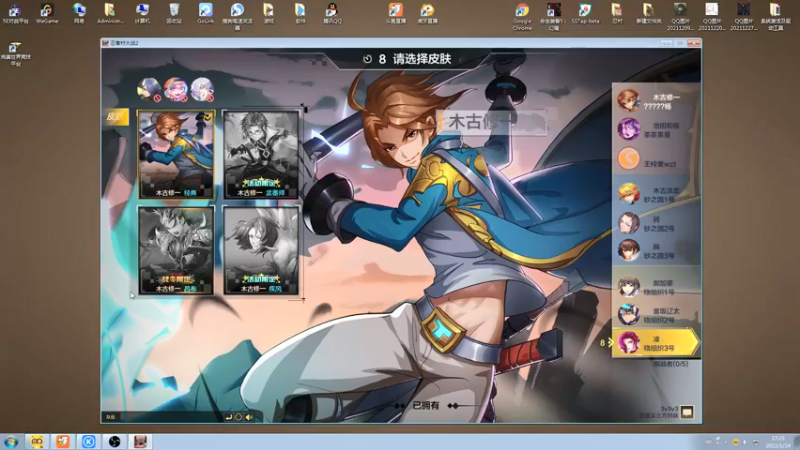Open the 新建文件夹 folder on the desktop
800x450 pixels.
click(x=648, y=13)
